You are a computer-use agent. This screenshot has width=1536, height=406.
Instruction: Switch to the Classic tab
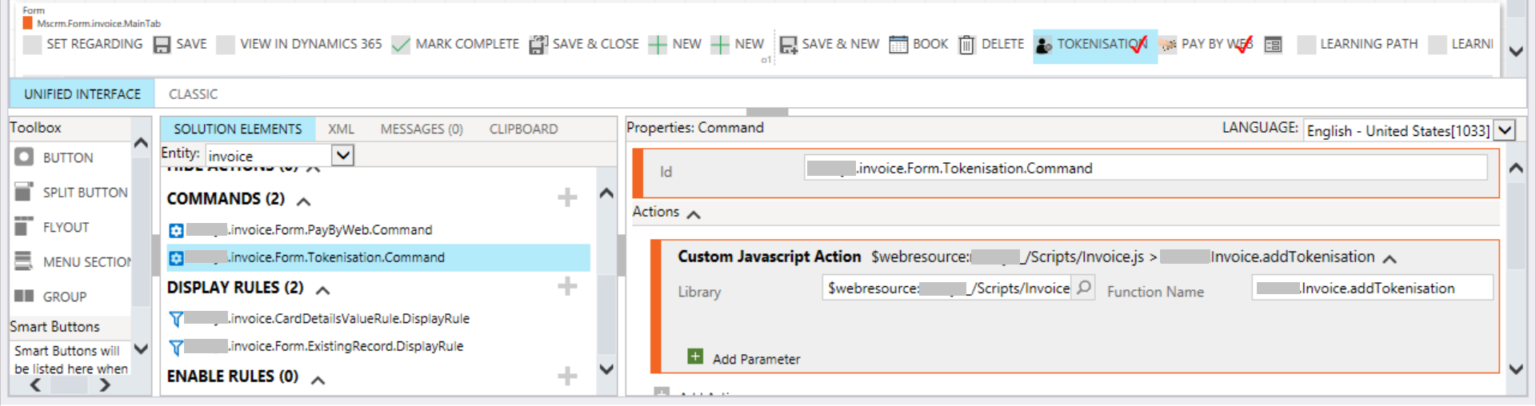(x=193, y=94)
